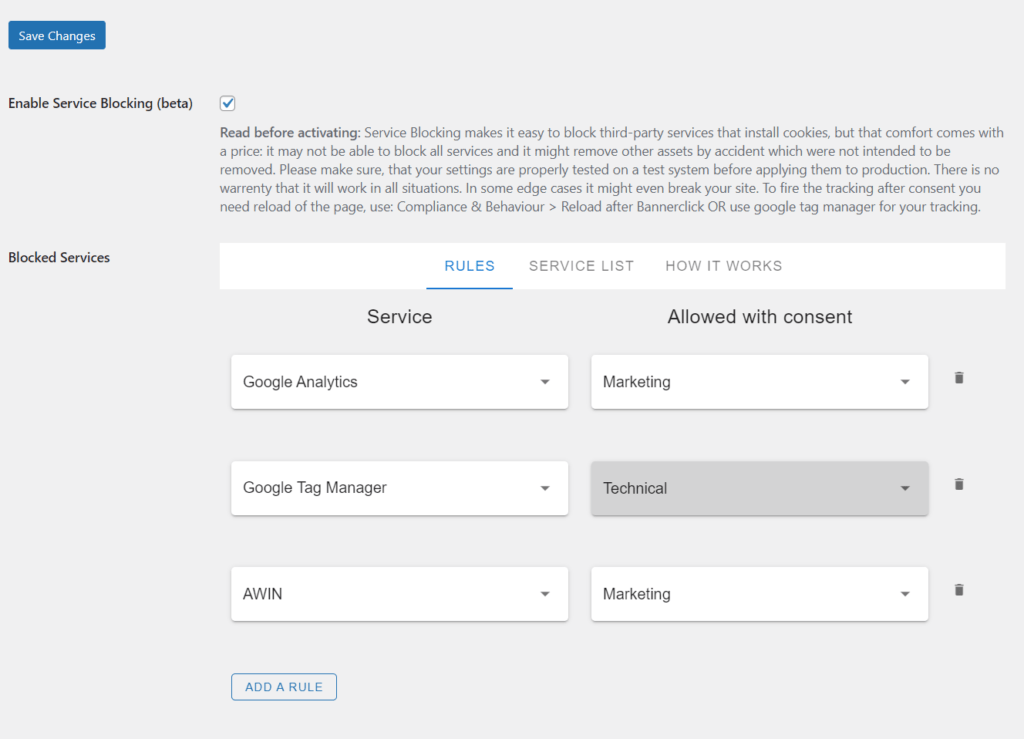Switch to the Rules tab
This screenshot has height=739, width=1024.
tap(470, 266)
